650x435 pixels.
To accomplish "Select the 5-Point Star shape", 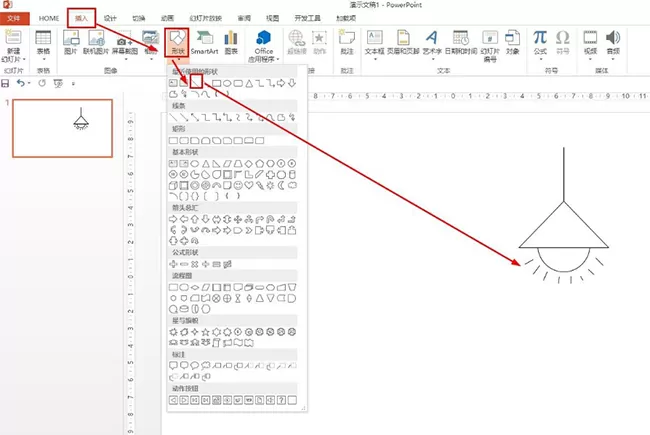I will 206,332.
